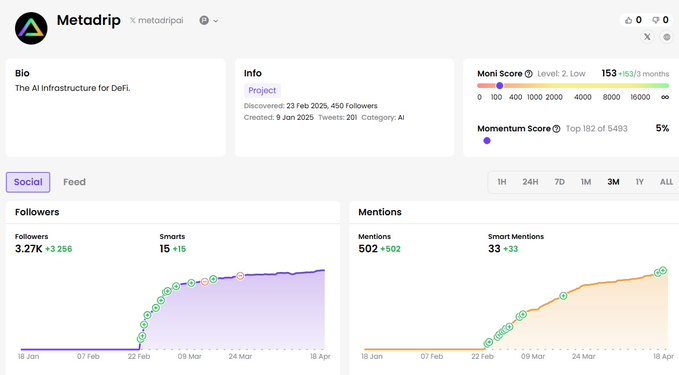This screenshot has height=375, width=679.
Task: Open the X profile icon under votes
Action: [647, 37]
